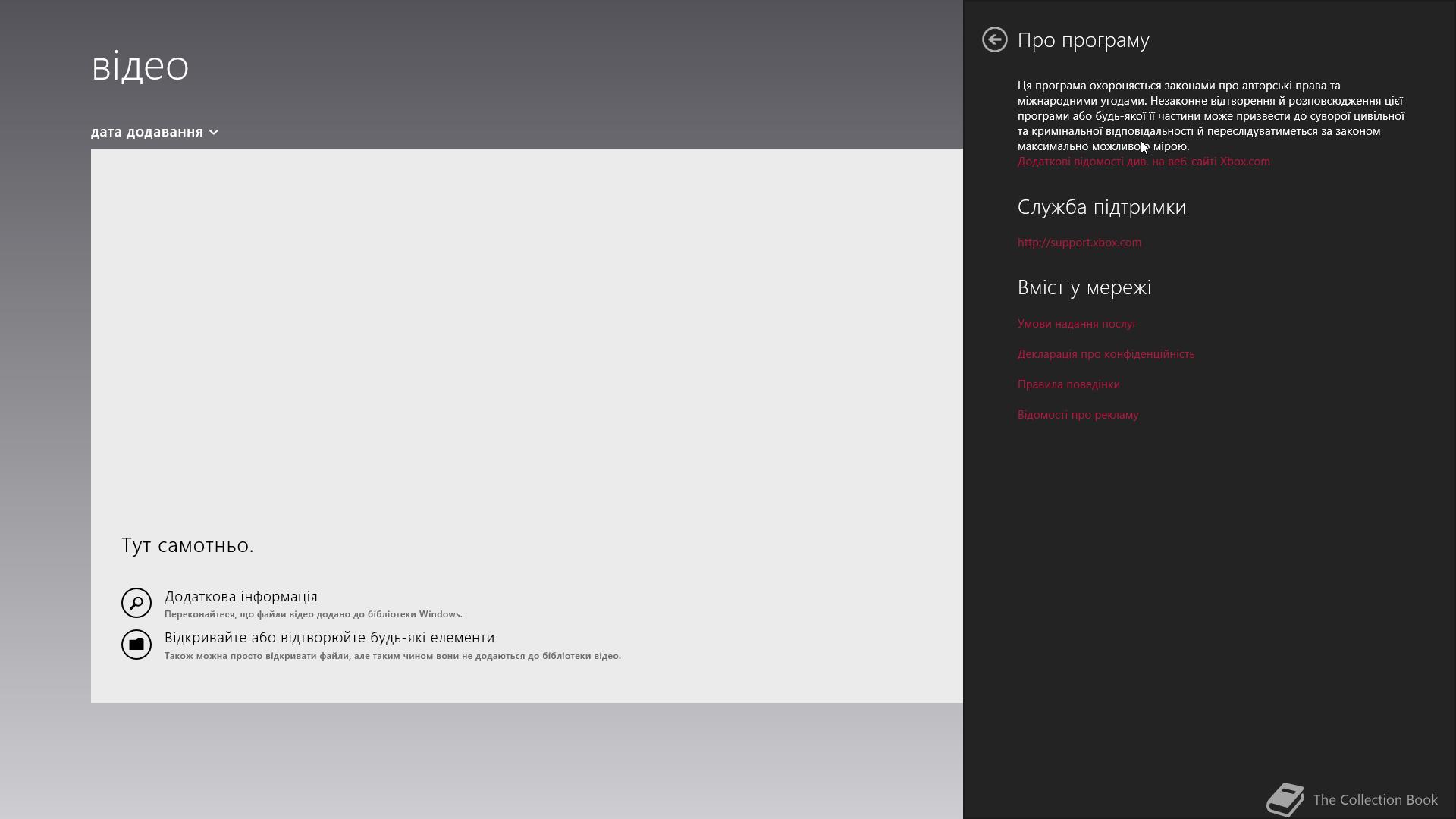Click the text about adding videos to Windows libraries
The height and width of the screenshot is (819, 1456).
[x=313, y=614]
